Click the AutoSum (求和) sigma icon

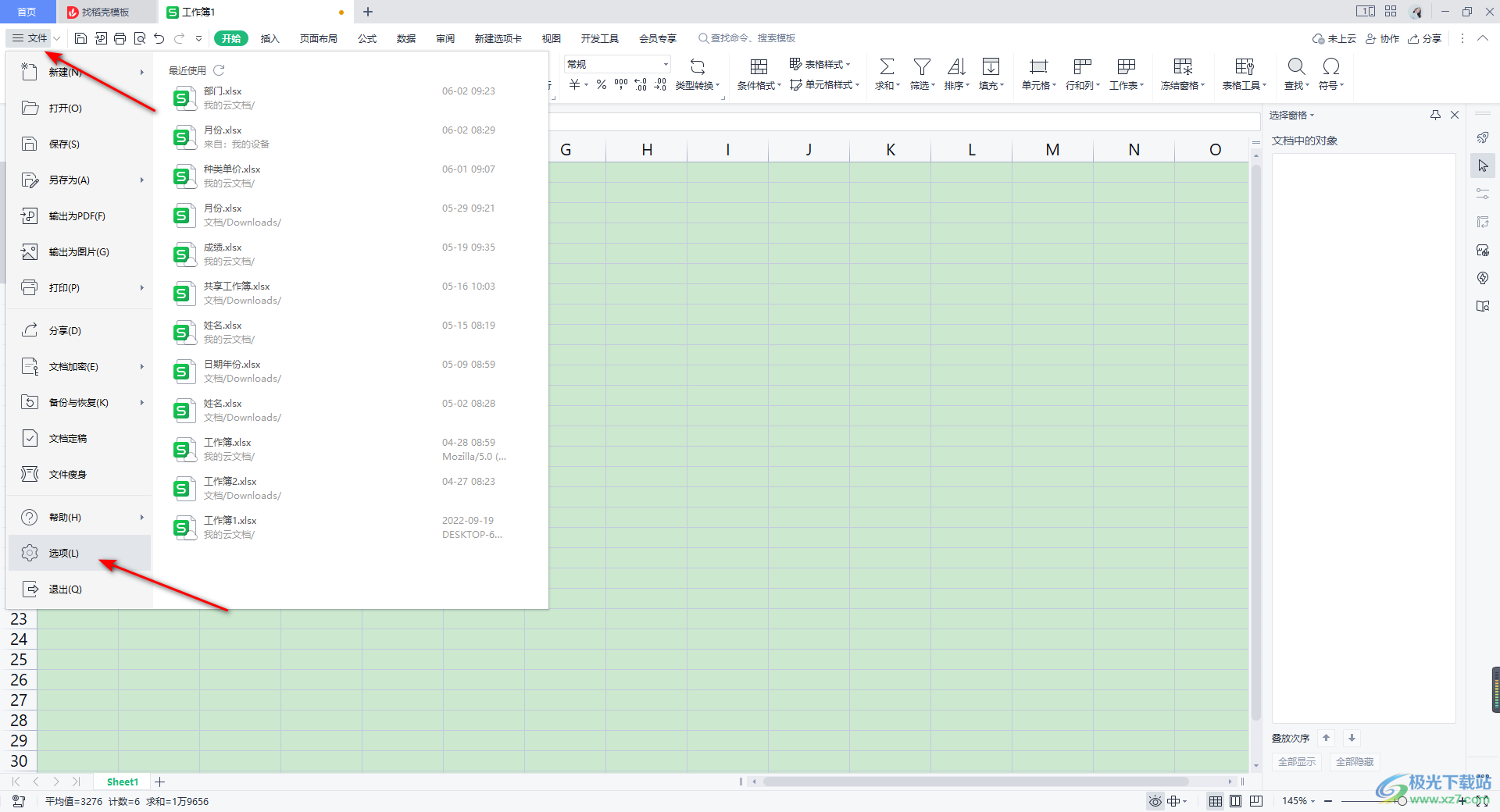pyautogui.click(x=887, y=66)
